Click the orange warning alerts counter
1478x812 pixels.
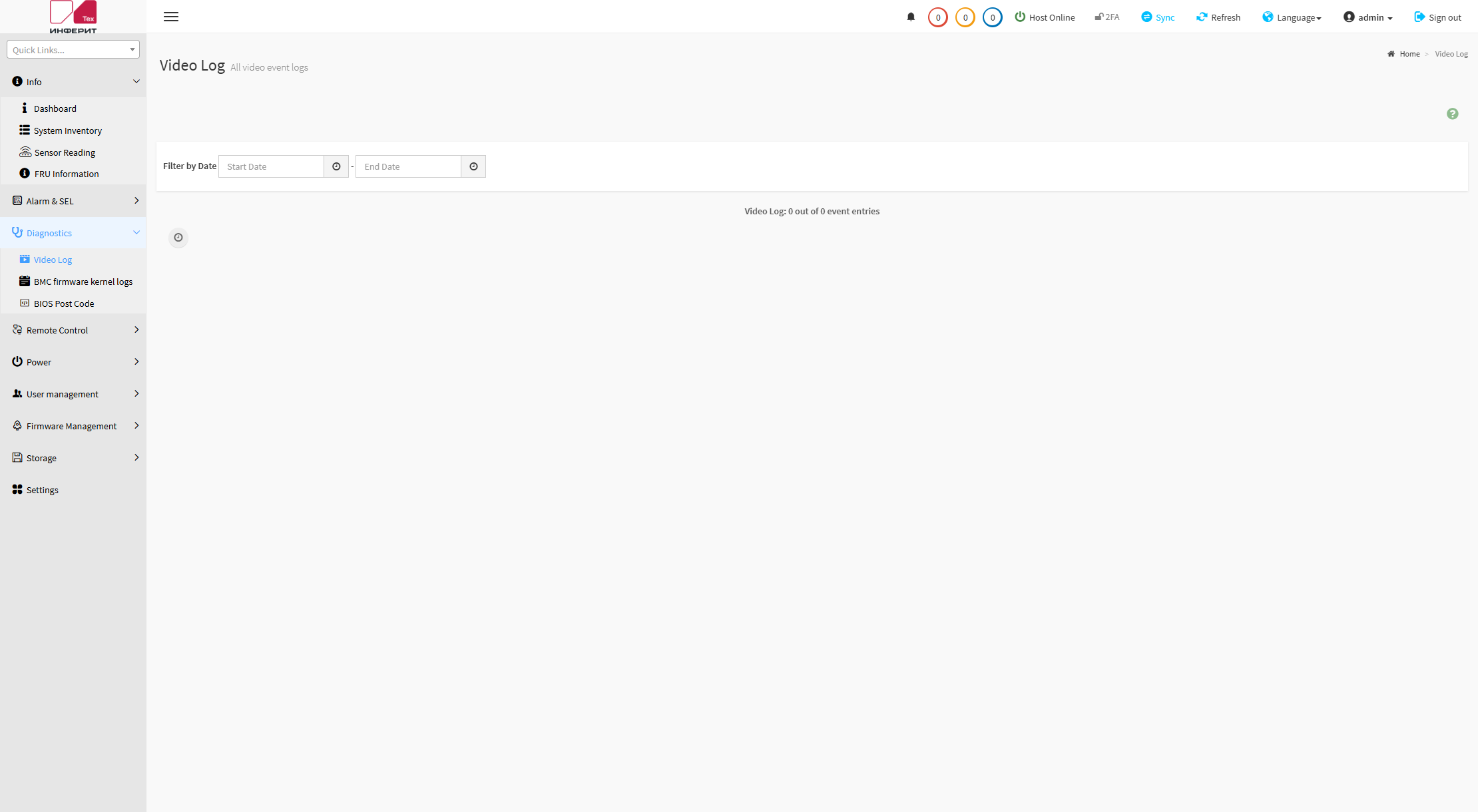click(965, 17)
